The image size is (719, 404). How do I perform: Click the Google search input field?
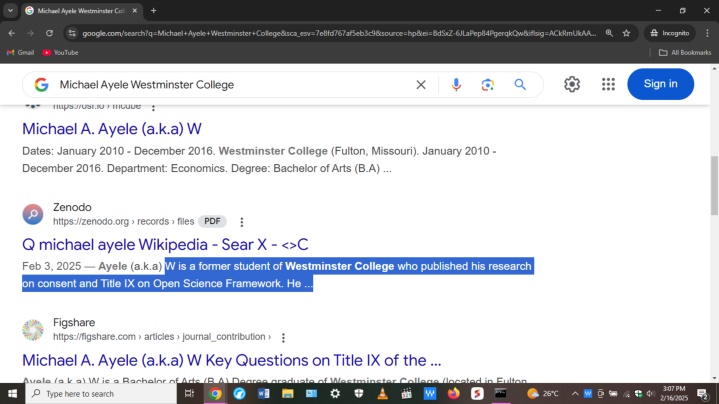[x=232, y=85]
